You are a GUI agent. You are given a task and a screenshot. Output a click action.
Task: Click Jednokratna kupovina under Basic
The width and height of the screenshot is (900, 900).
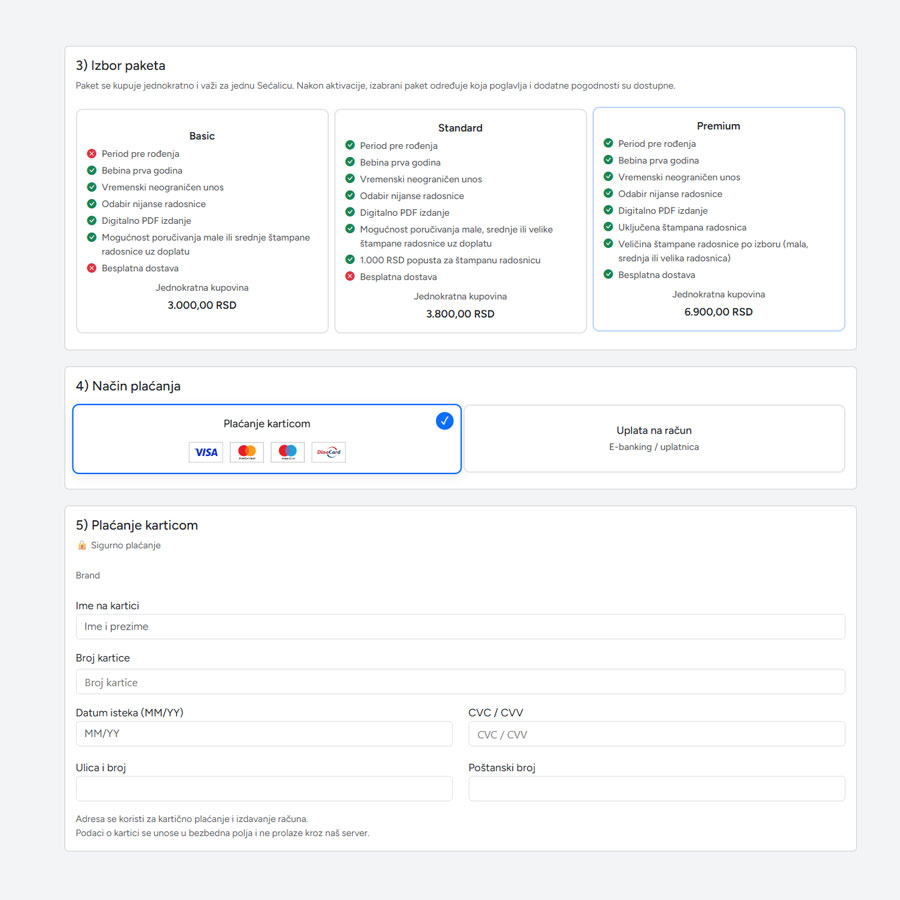point(202,288)
